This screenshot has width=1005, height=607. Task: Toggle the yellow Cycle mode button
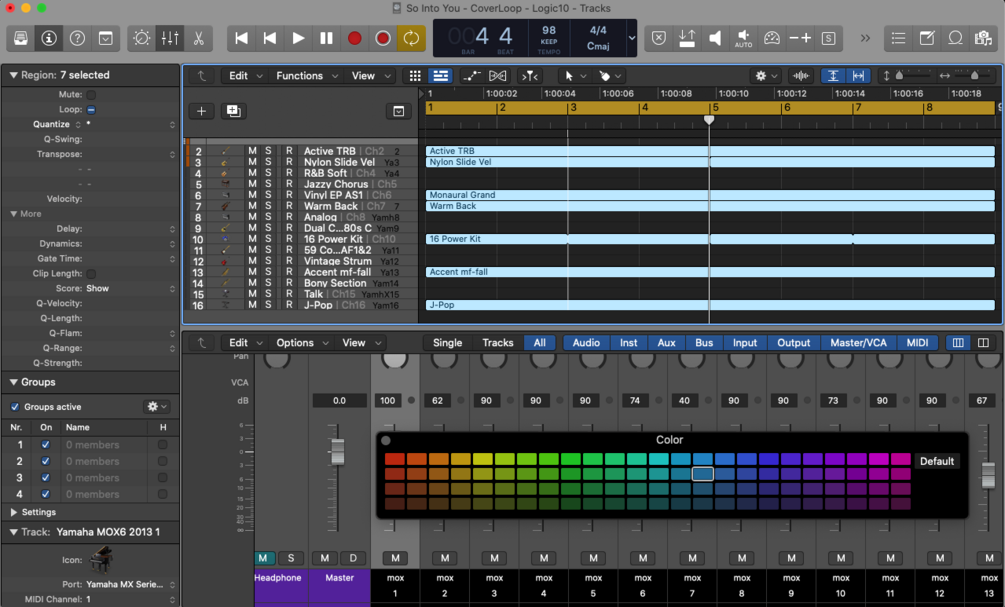tap(411, 38)
